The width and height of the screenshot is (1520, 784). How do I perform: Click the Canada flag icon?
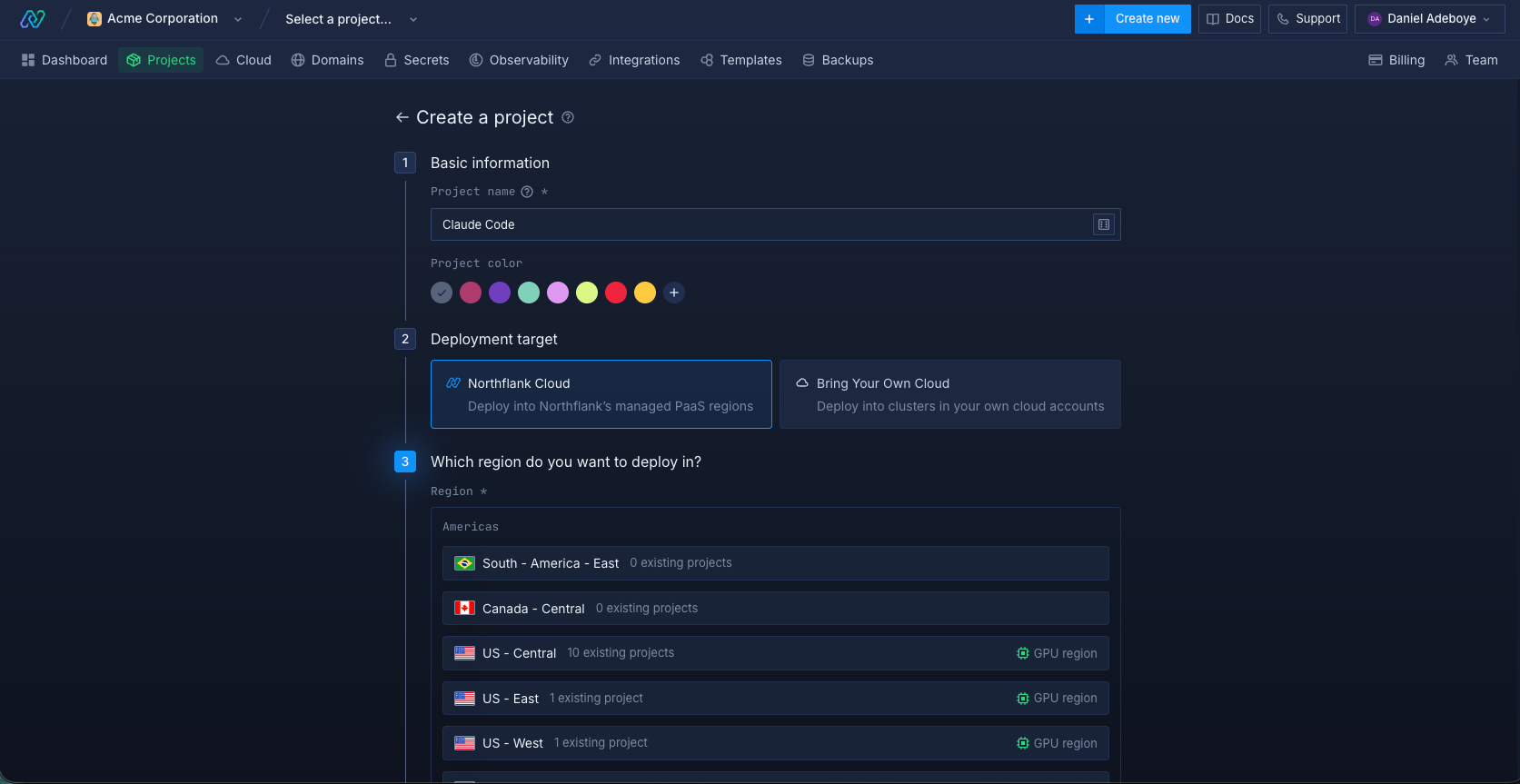click(x=464, y=608)
